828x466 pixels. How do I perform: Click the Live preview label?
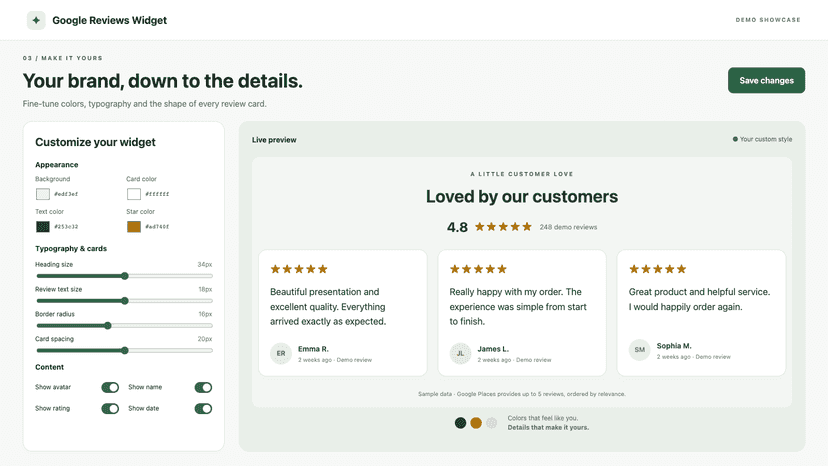pyautogui.click(x=274, y=140)
